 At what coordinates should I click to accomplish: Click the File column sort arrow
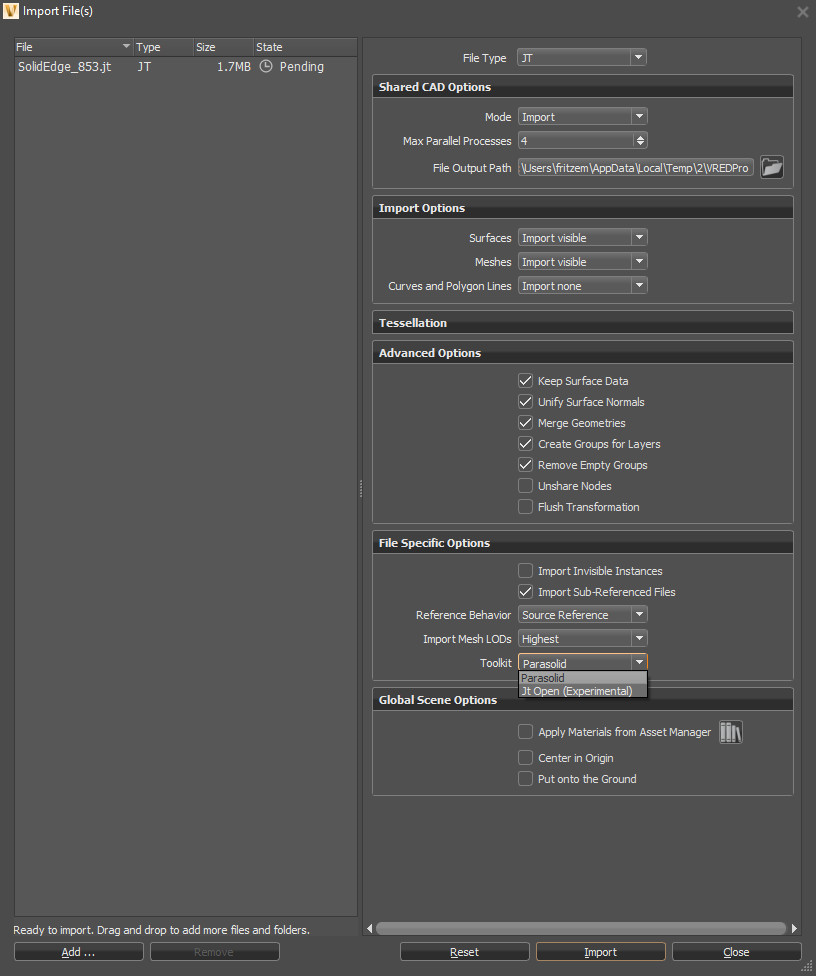(126, 46)
